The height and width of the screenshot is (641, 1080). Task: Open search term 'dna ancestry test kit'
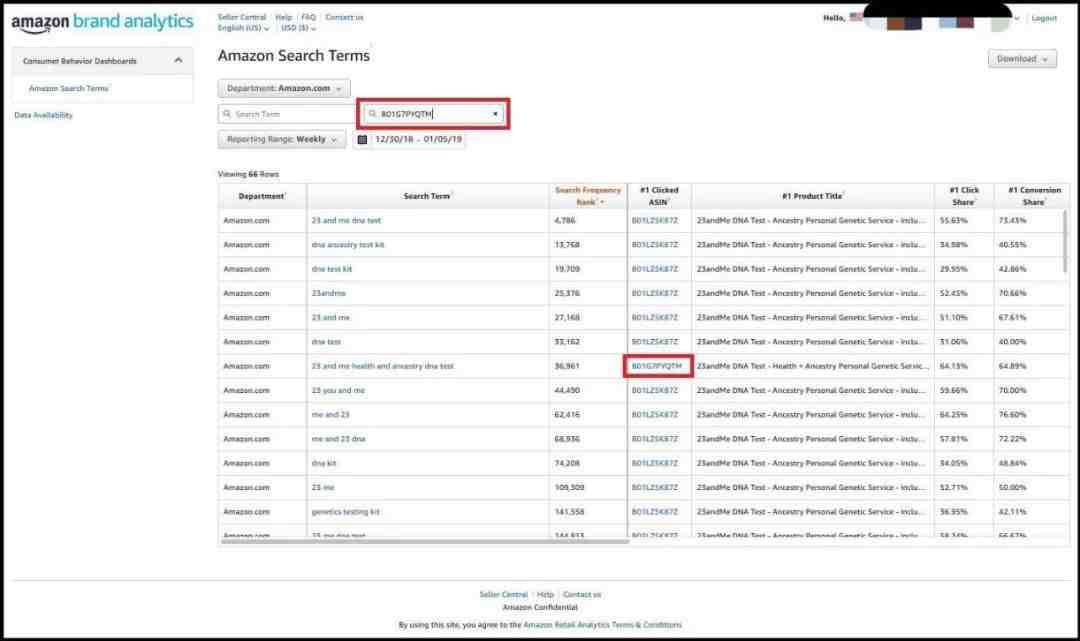point(348,244)
